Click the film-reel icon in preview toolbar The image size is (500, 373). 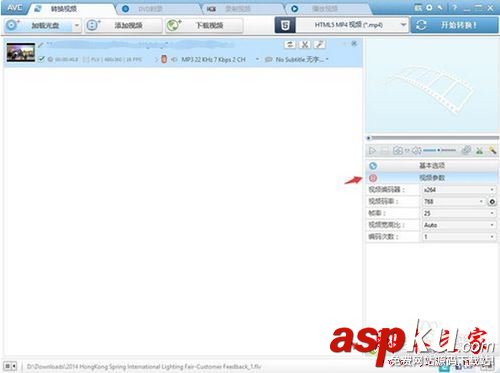(466, 151)
